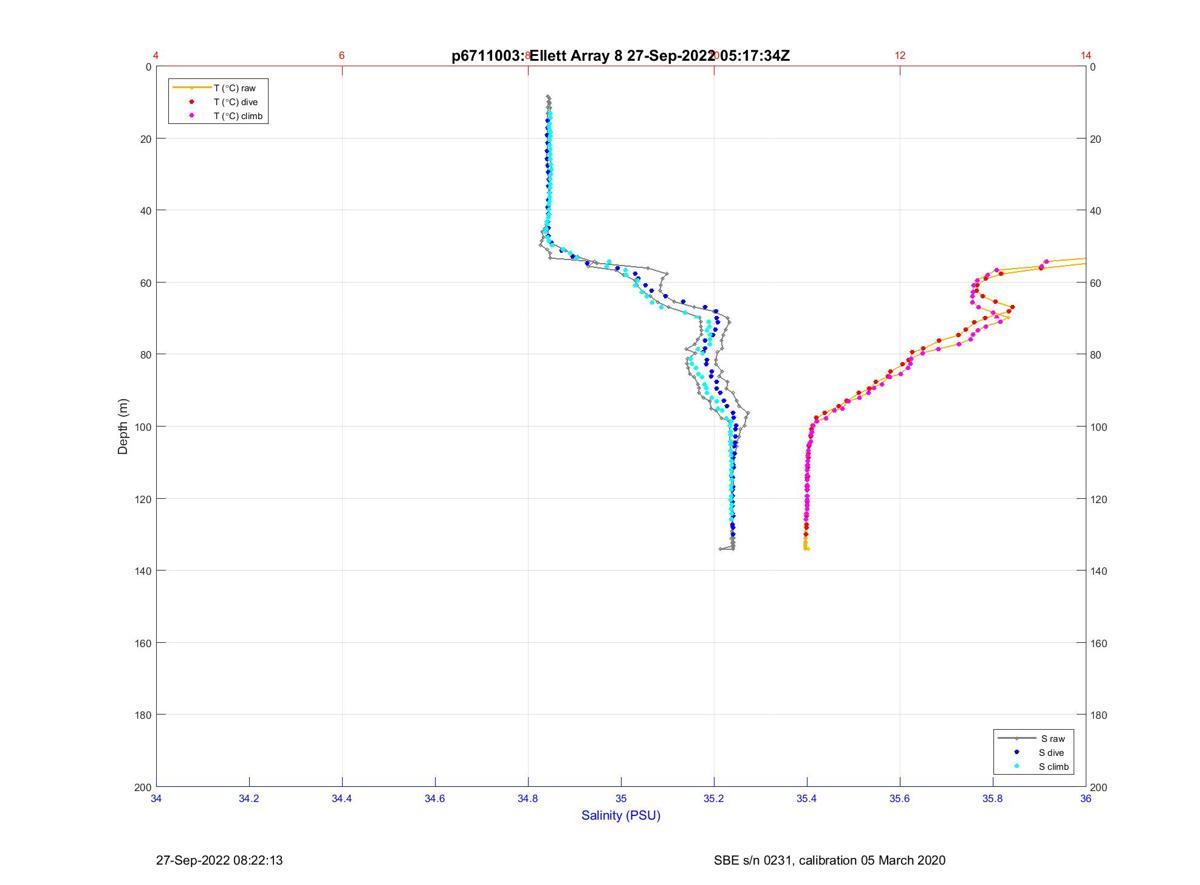The image size is (1200, 885).
Task: Click left depth tick label 100
Action: (x=142, y=427)
